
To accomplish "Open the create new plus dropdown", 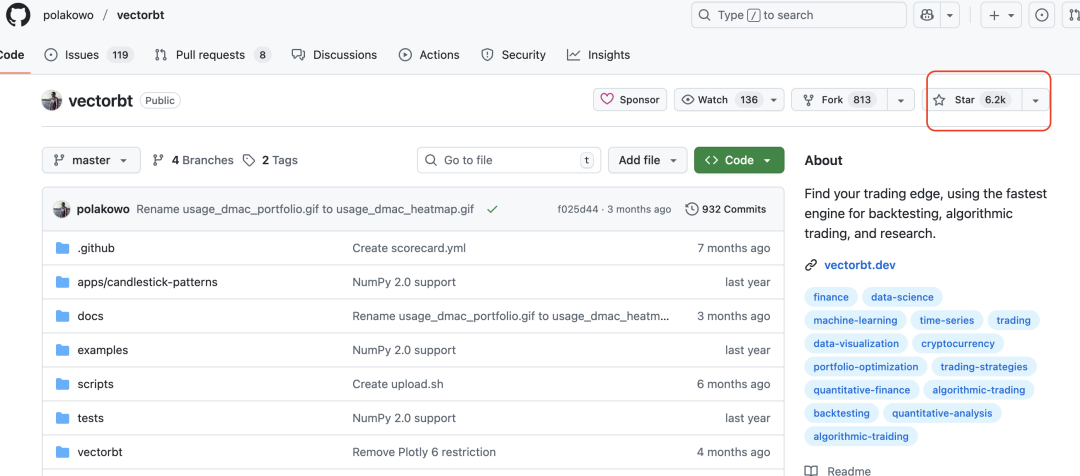I will pyautogui.click(x=1002, y=15).
